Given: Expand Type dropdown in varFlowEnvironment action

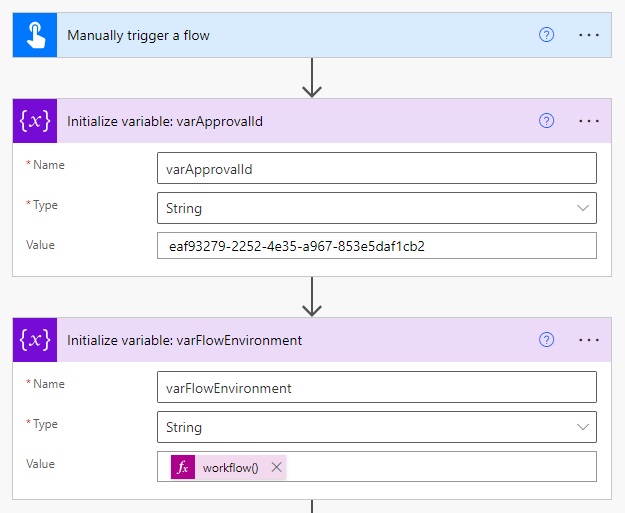Looking at the screenshot, I should tap(583, 427).
